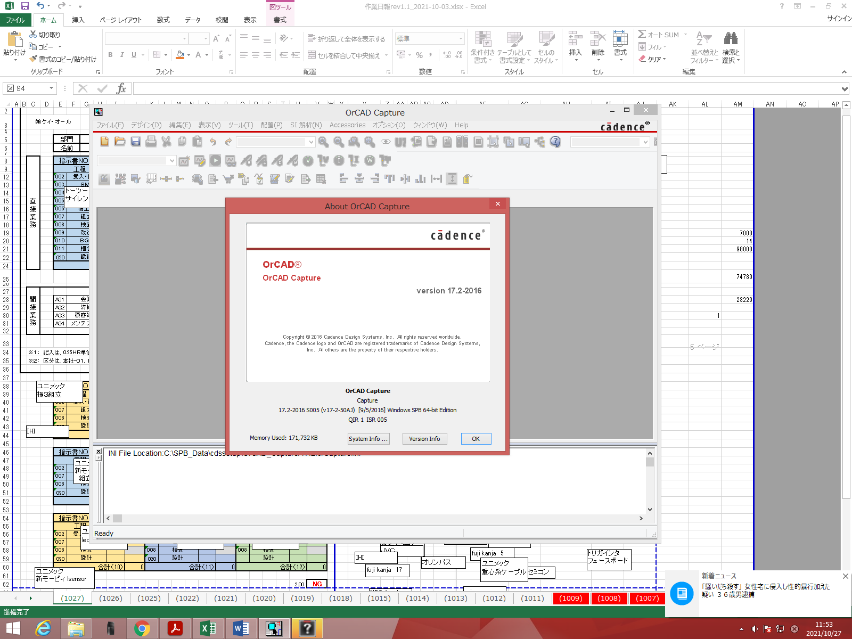Toggle Underline in Excel ribbon
852x639 pixels.
coord(134,55)
